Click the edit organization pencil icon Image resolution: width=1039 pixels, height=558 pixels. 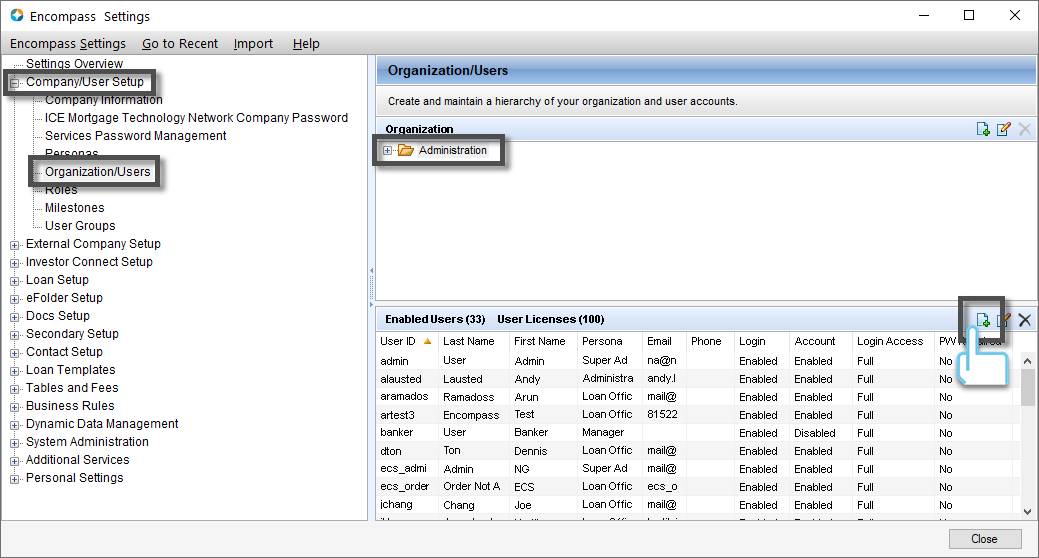(x=1004, y=129)
